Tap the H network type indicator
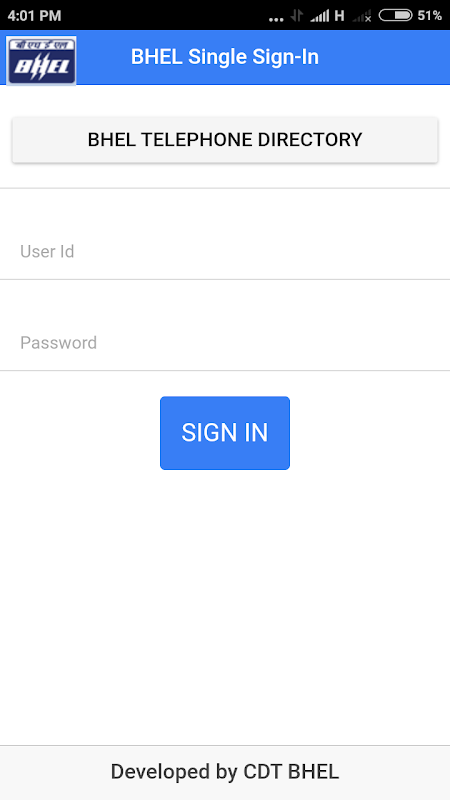Screen dimensions: 450x800 [339, 16]
